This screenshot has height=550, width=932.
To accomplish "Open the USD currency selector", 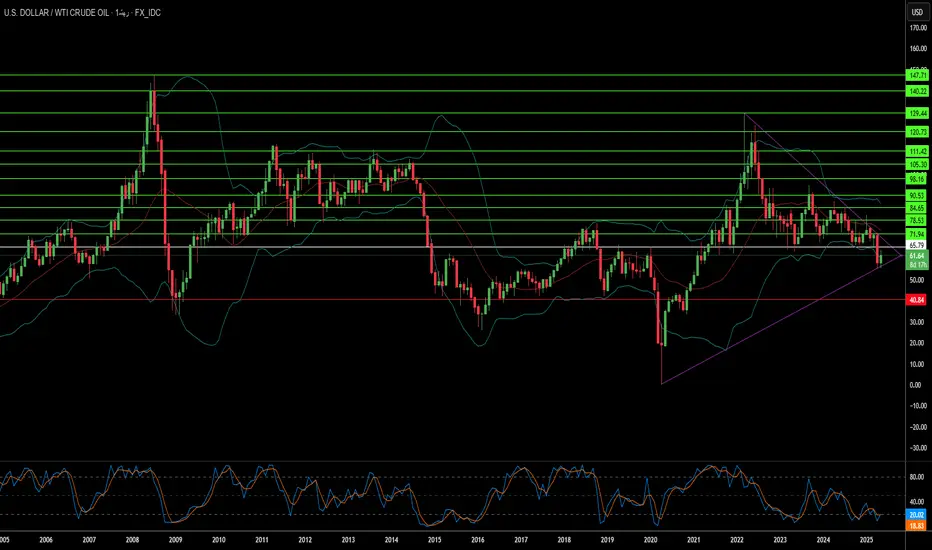I will [x=917, y=12].
